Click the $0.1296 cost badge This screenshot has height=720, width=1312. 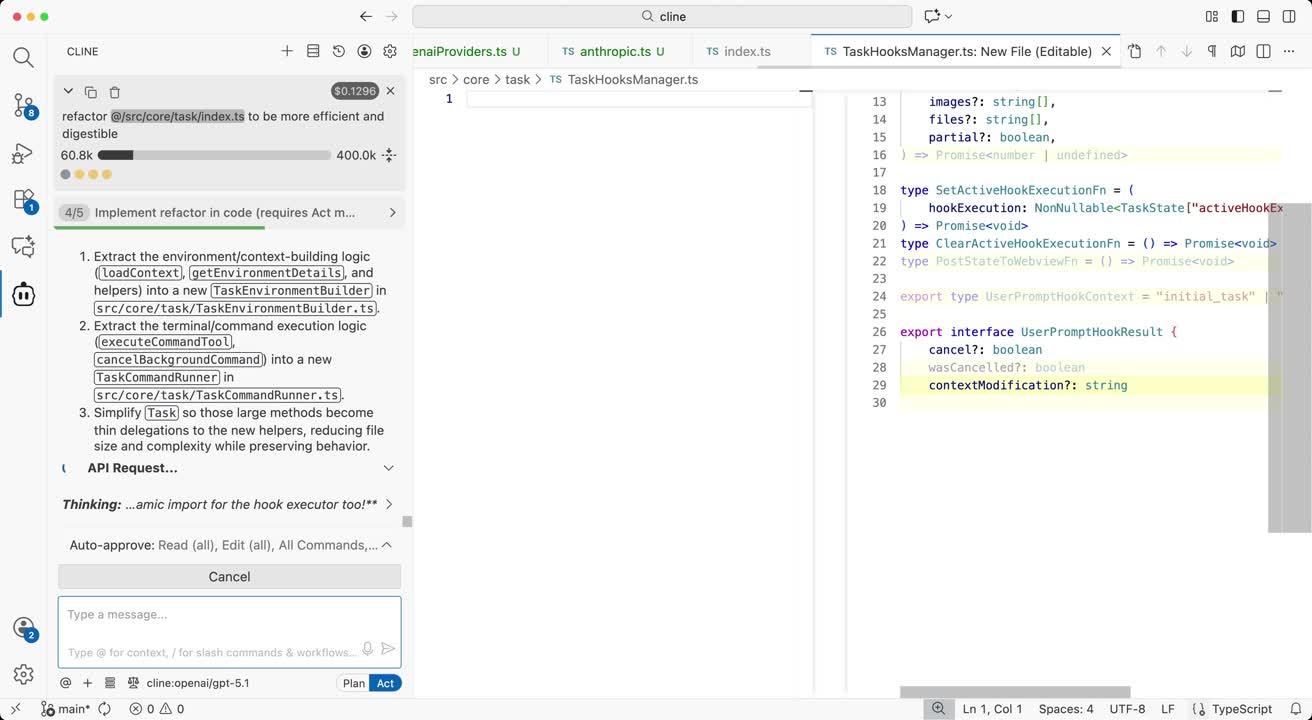pos(355,91)
